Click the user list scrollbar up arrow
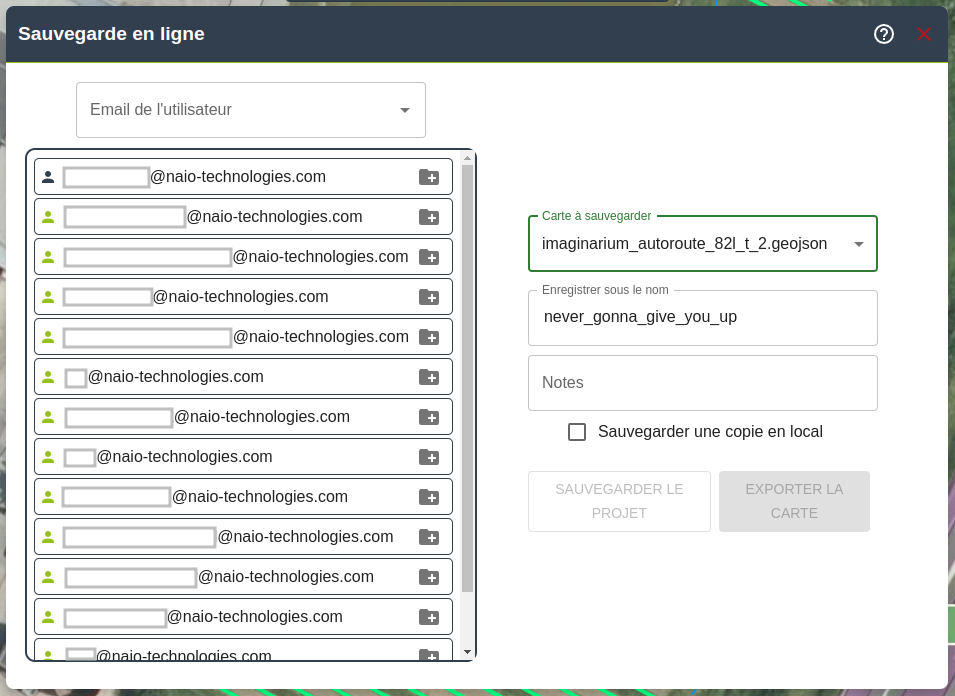The height and width of the screenshot is (696, 955). click(x=467, y=158)
